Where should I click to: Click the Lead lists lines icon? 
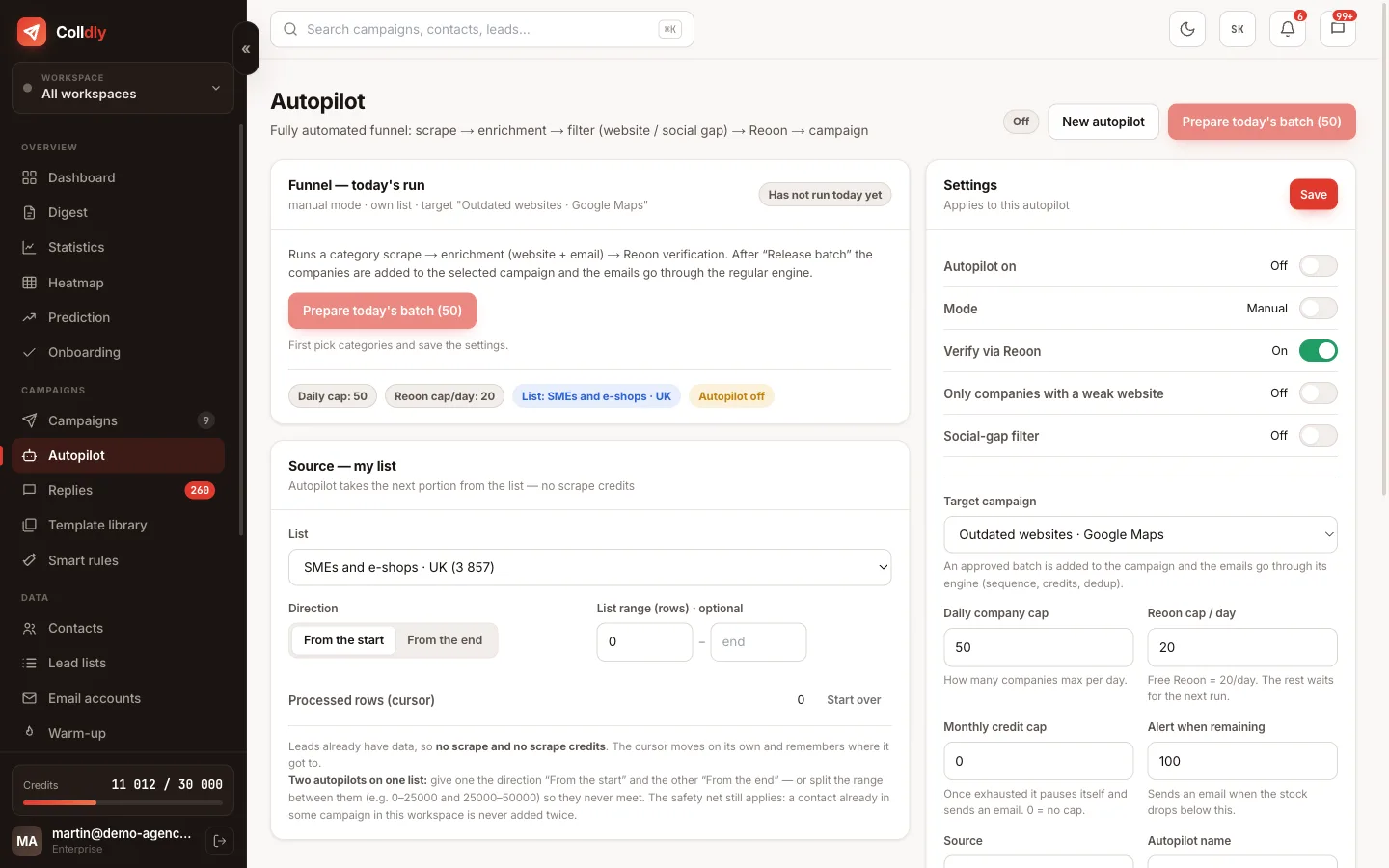29,663
